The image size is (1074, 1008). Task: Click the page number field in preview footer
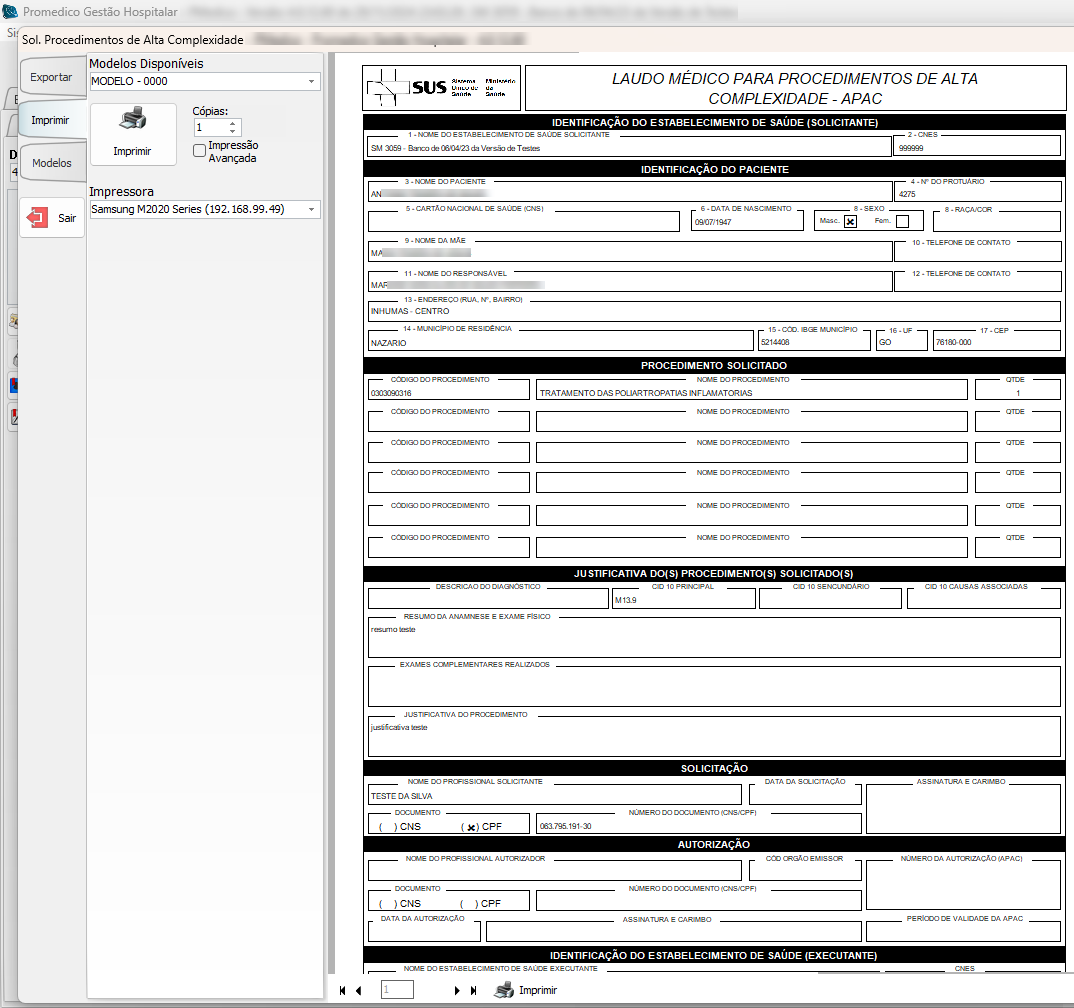click(397, 990)
